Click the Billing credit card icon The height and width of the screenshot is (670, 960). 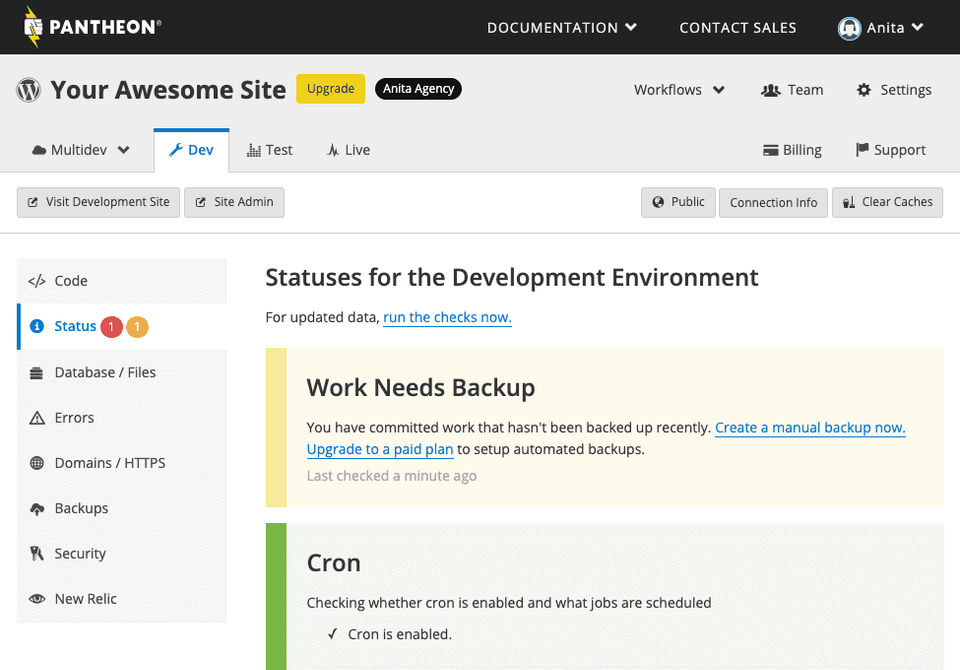[x=770, y=151]
